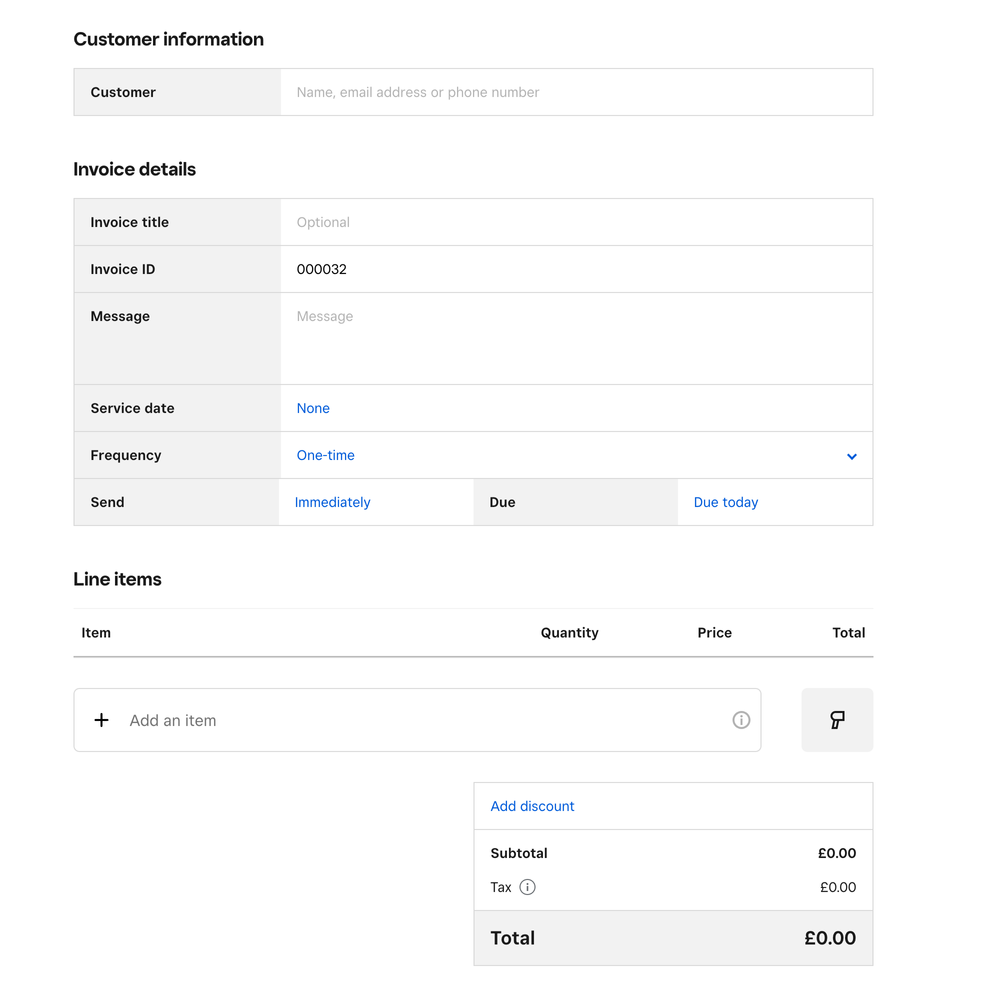Open the Send Immediately option
Viewport: 999px width, 984px height.
pos(333,502)
